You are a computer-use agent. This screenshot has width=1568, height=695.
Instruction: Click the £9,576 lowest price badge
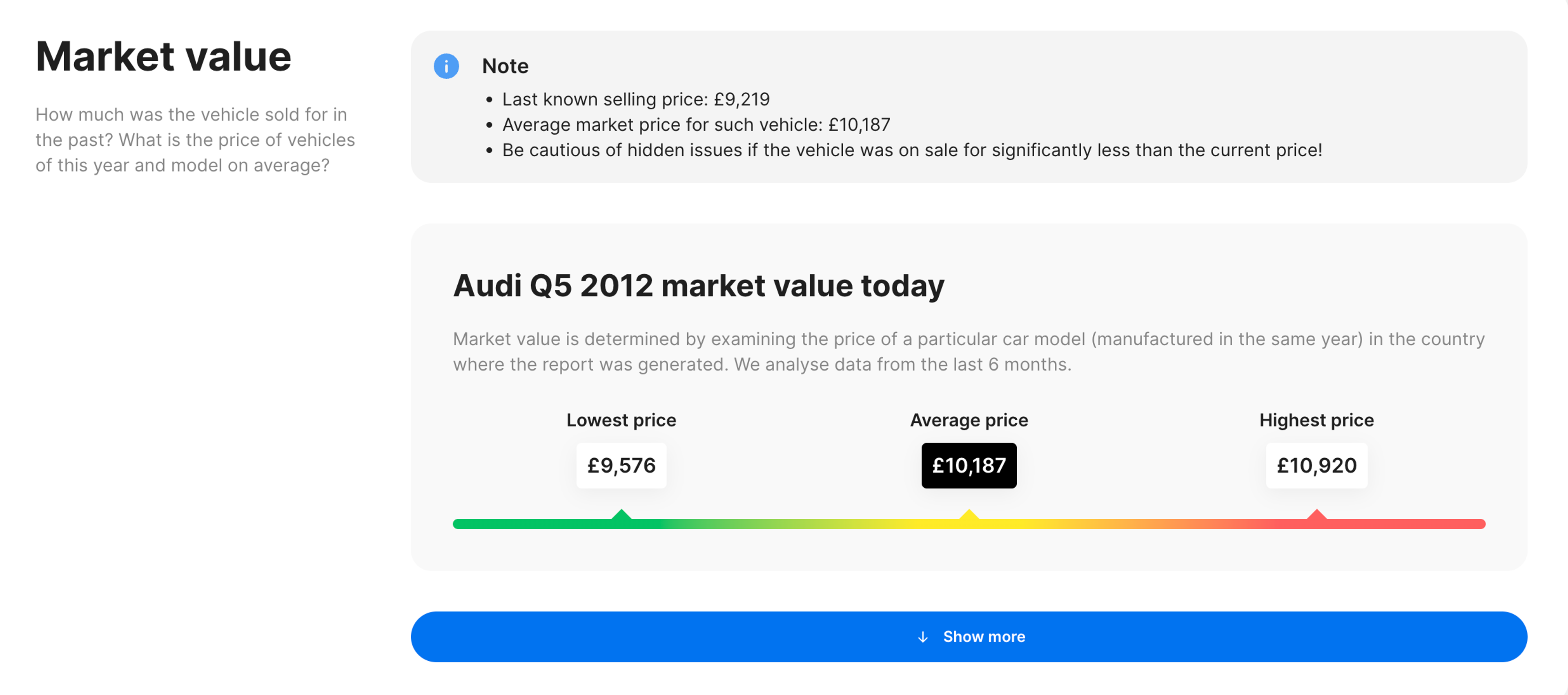coord(621,466)
